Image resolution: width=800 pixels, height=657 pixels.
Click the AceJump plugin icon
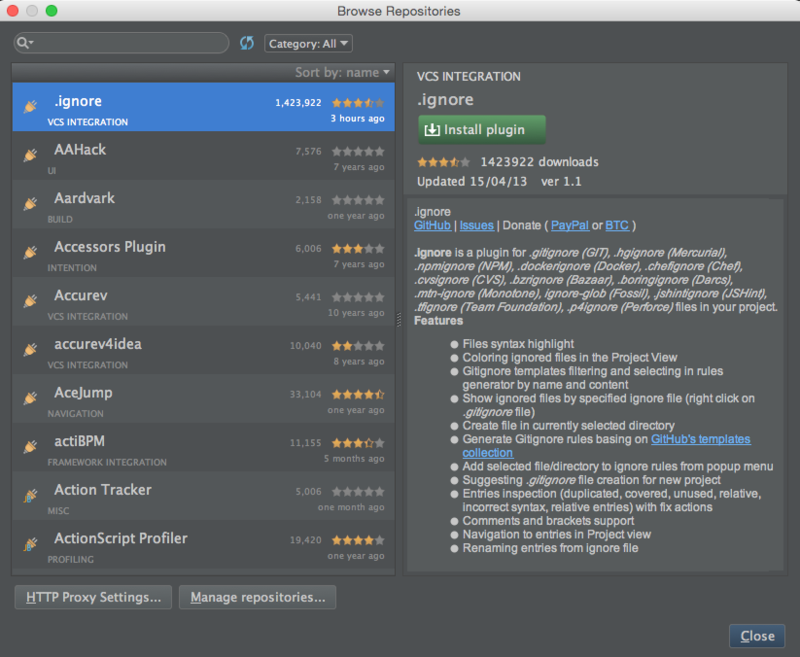[31, 398]
